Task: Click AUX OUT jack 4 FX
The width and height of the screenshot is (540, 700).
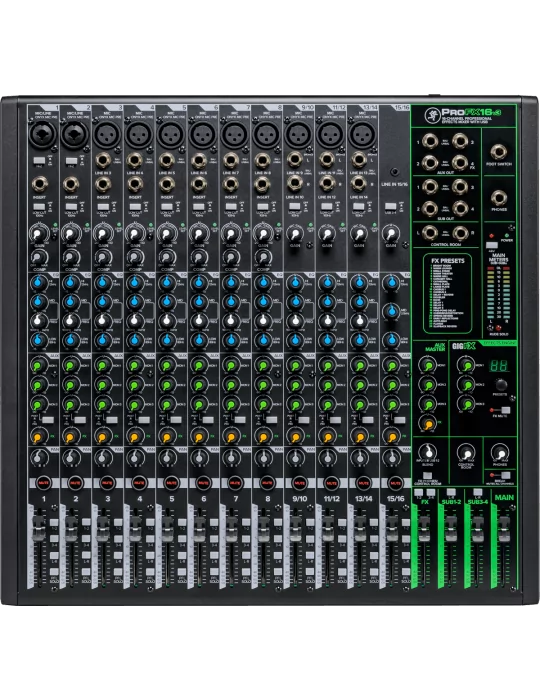Action: [x=460, y=162]
